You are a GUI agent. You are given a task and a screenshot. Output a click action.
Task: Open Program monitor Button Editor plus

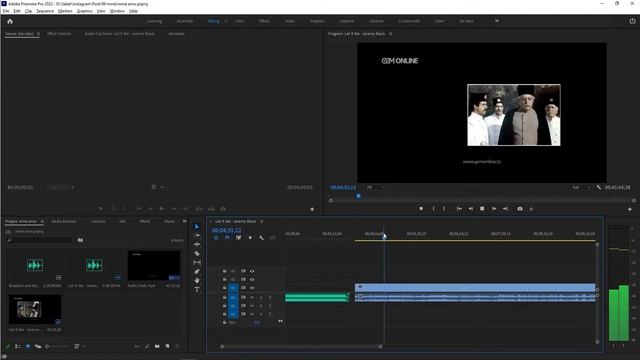(x=629, y=209)
